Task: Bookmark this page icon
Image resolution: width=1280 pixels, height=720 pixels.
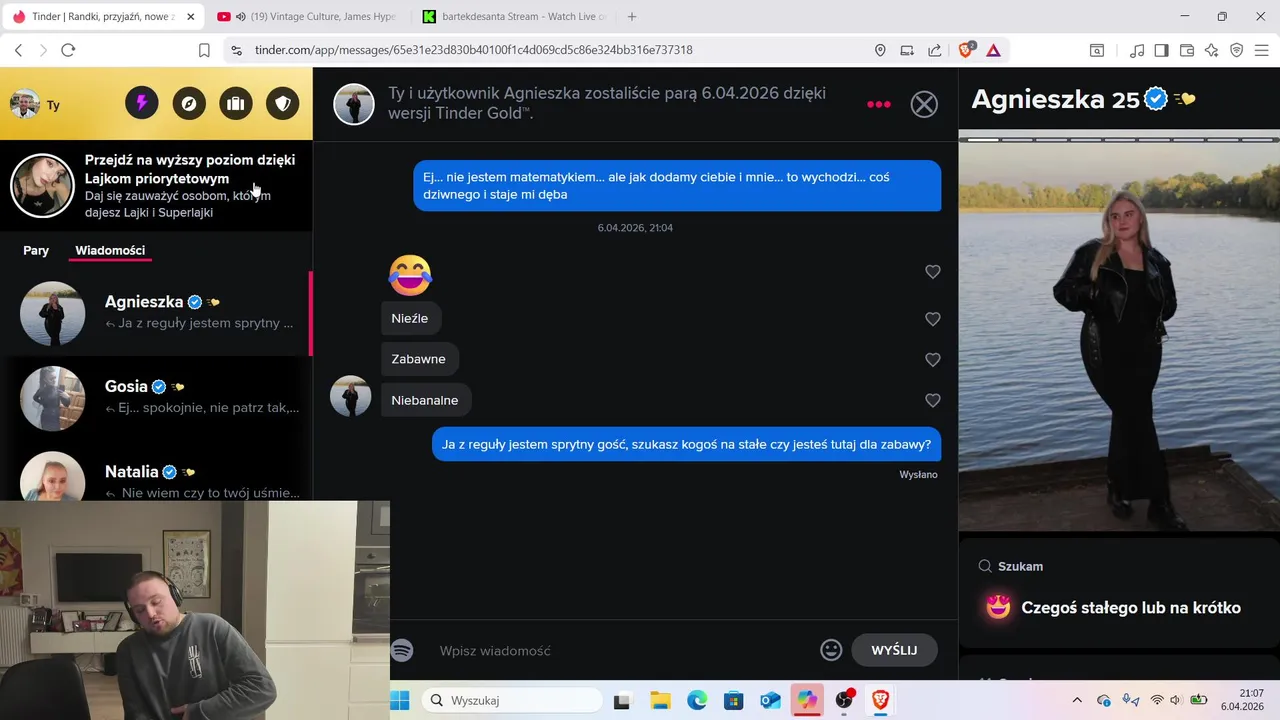Action: 204,50
